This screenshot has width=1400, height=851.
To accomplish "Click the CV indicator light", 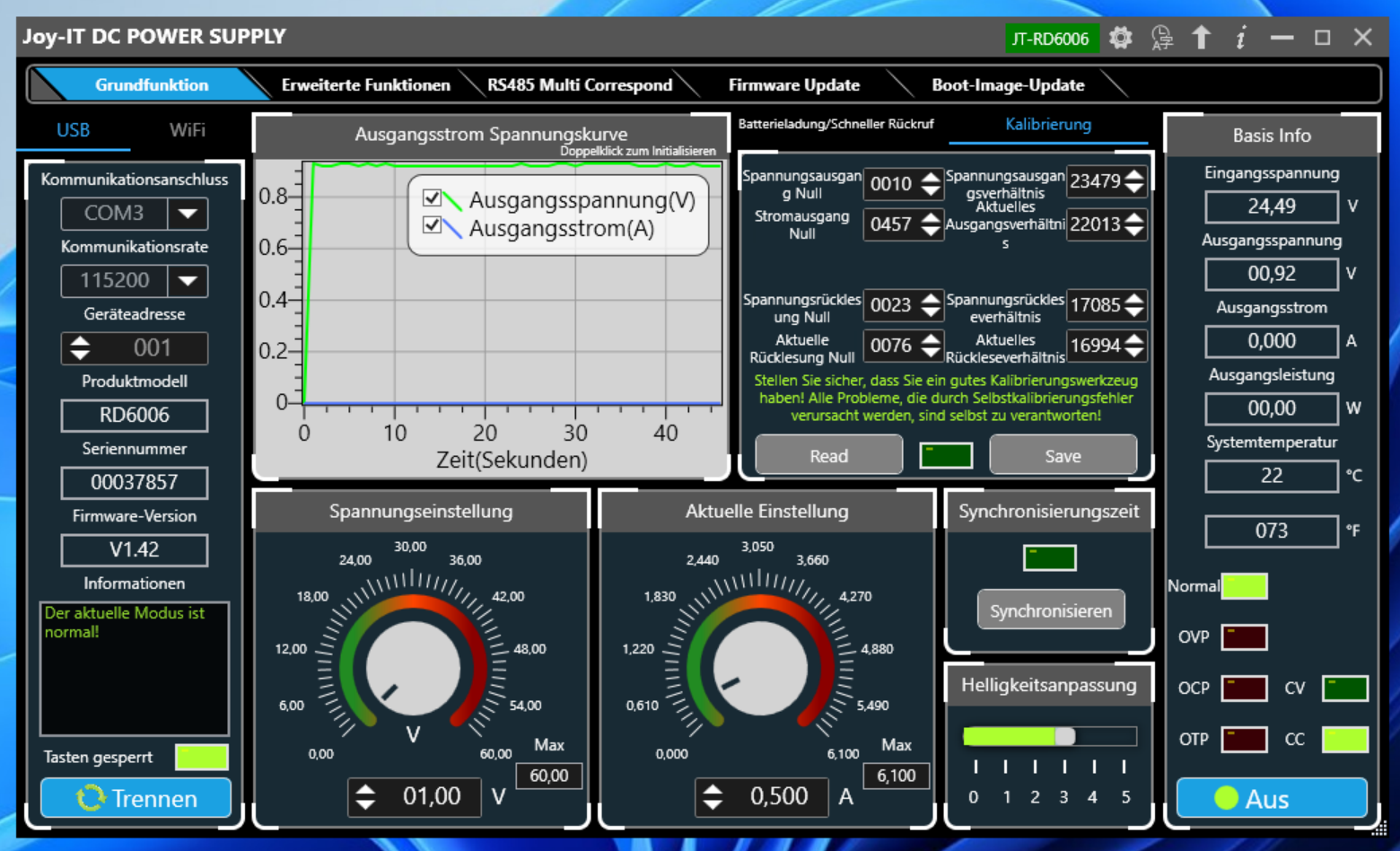I will click(x=1345, y=689).
